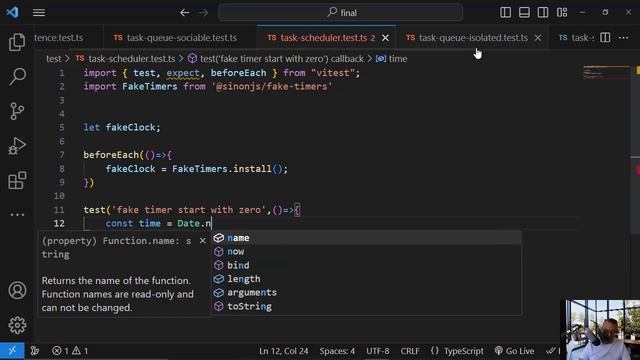This screenshot has width=640, height=360.
Task: Choose 'bind' autocomplete suggestion
Action: click(x=366, y=265)
